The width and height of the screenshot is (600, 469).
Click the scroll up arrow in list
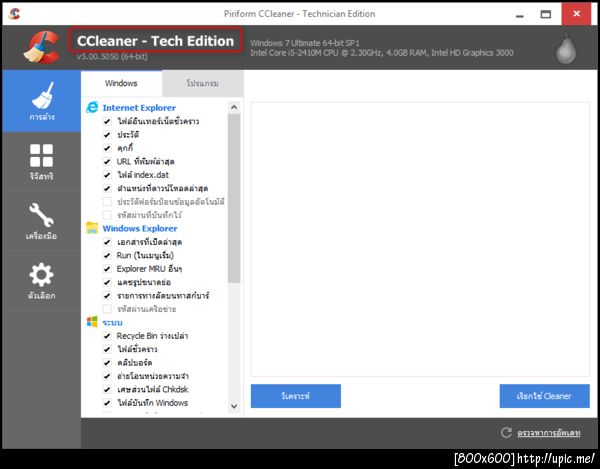click(x=234, y=107)
